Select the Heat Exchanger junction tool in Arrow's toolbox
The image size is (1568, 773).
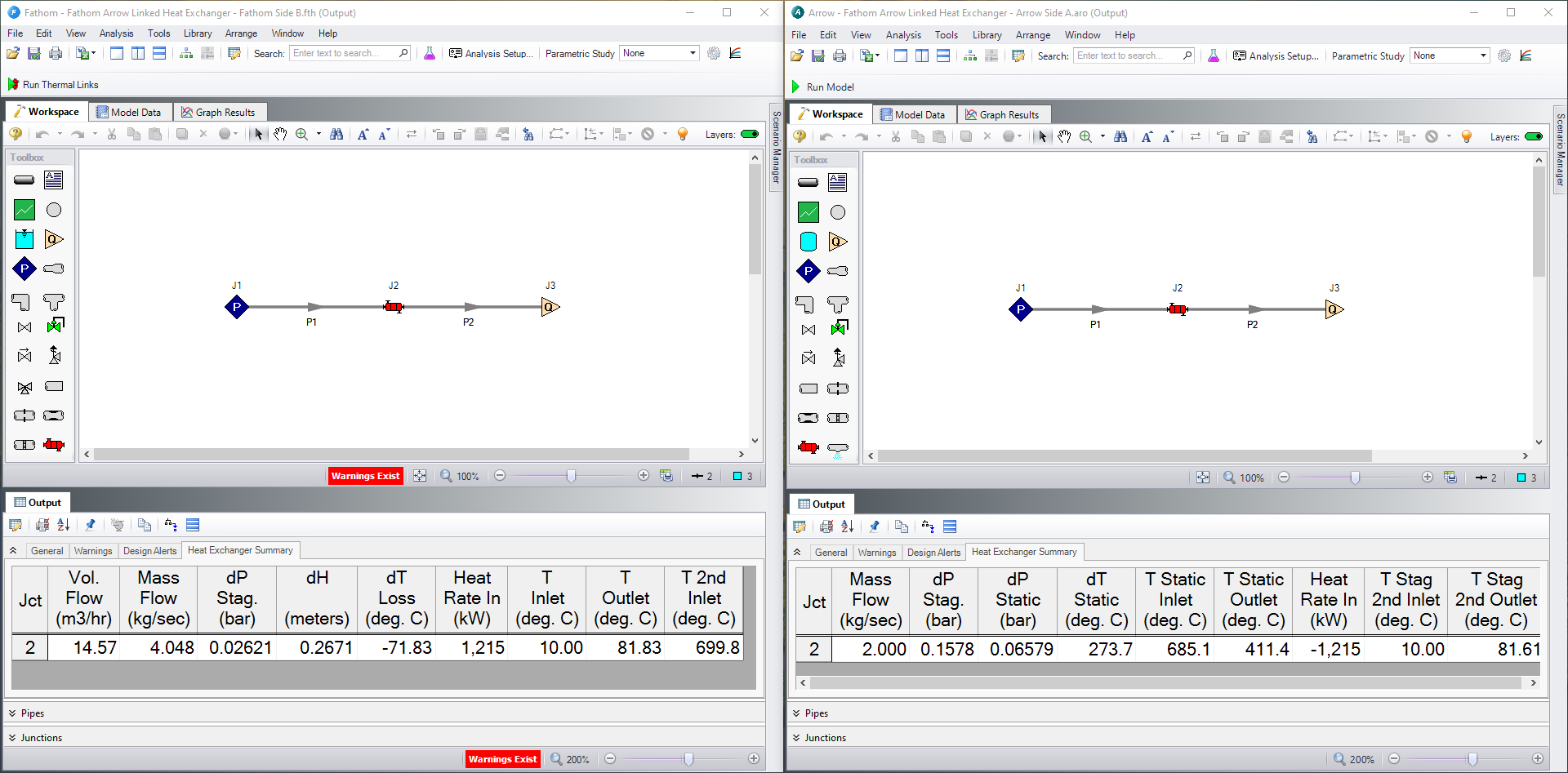coord(808,447)
